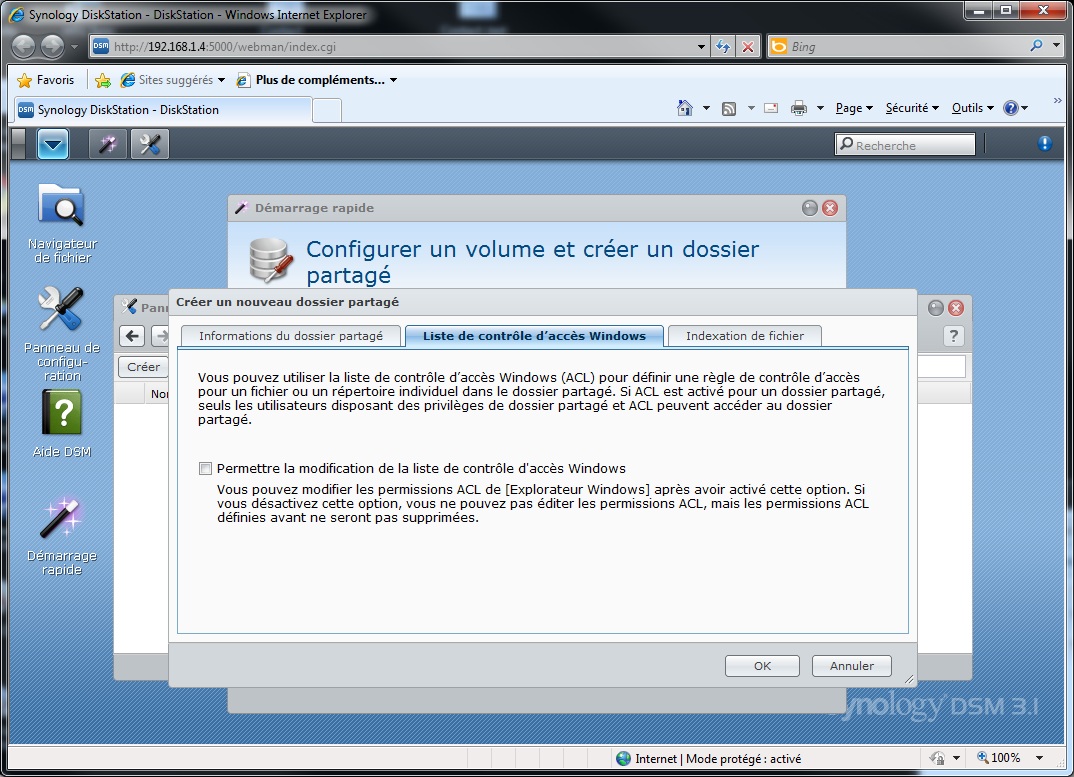Screen dimensions: 1074x777
Task: Open the DSM main menu dropdown button
Action: 53,144
